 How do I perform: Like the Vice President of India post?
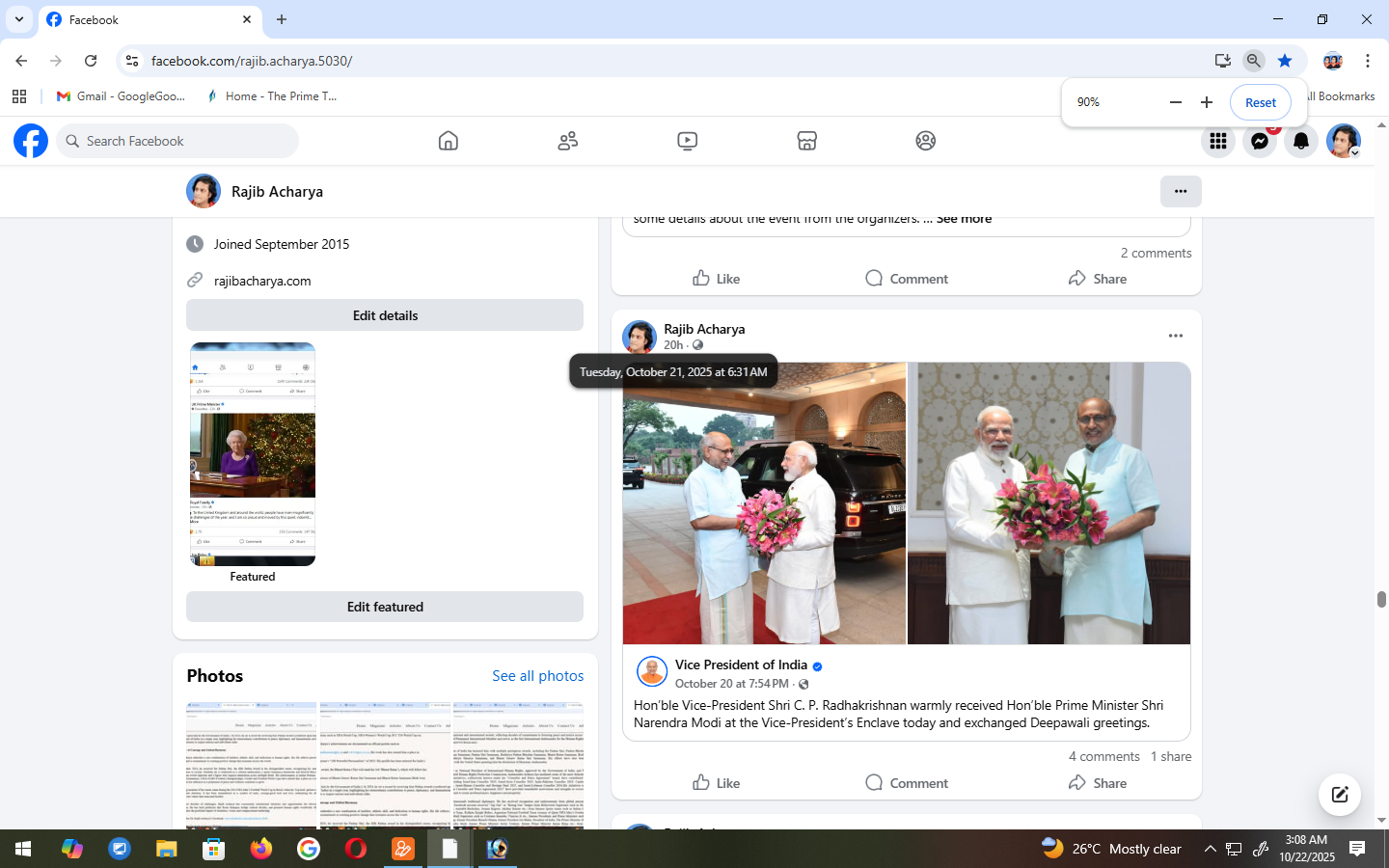click(716, 783)
